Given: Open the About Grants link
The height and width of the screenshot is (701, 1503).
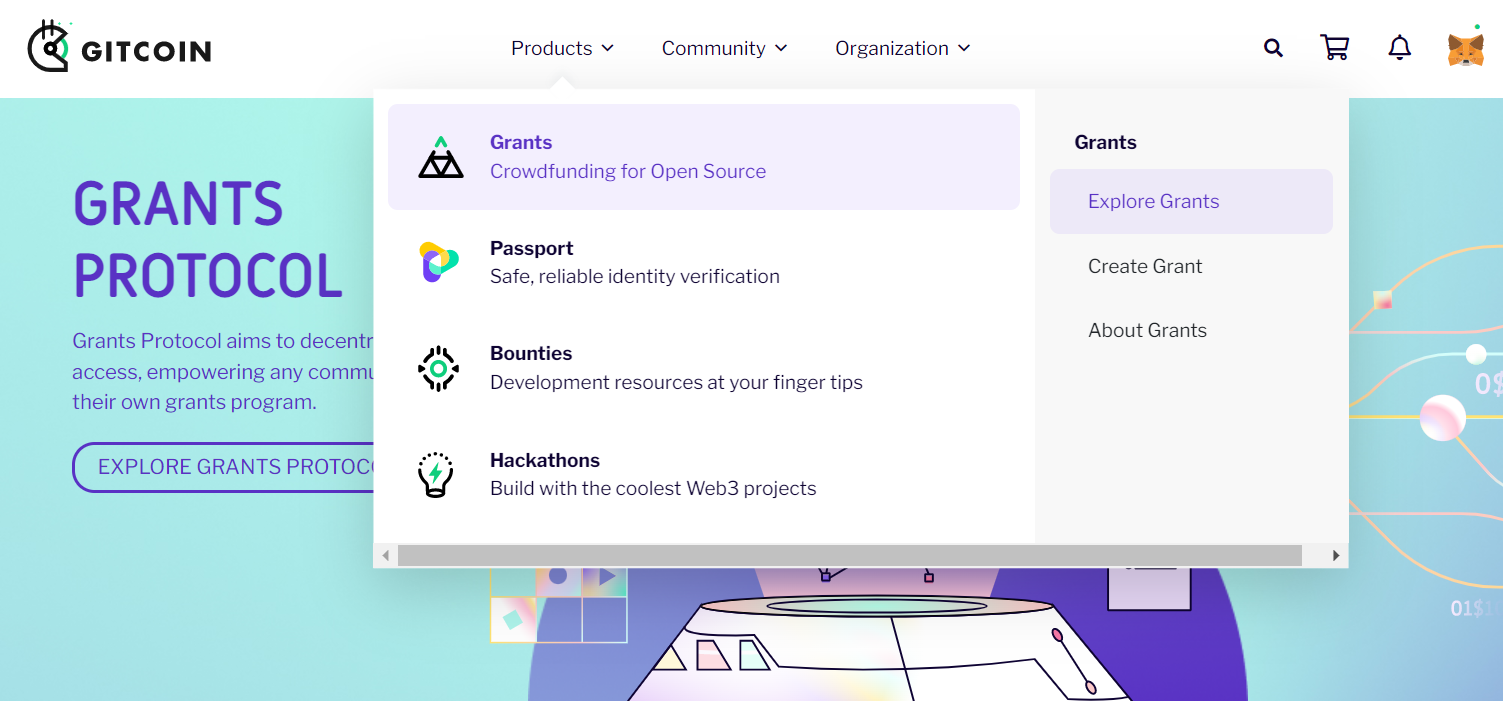Looking at the screenshot, I should (x=1147, y=330).
